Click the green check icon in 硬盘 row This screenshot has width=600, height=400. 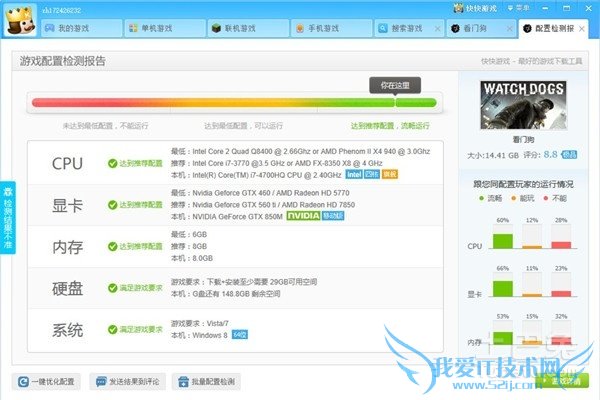112,287
